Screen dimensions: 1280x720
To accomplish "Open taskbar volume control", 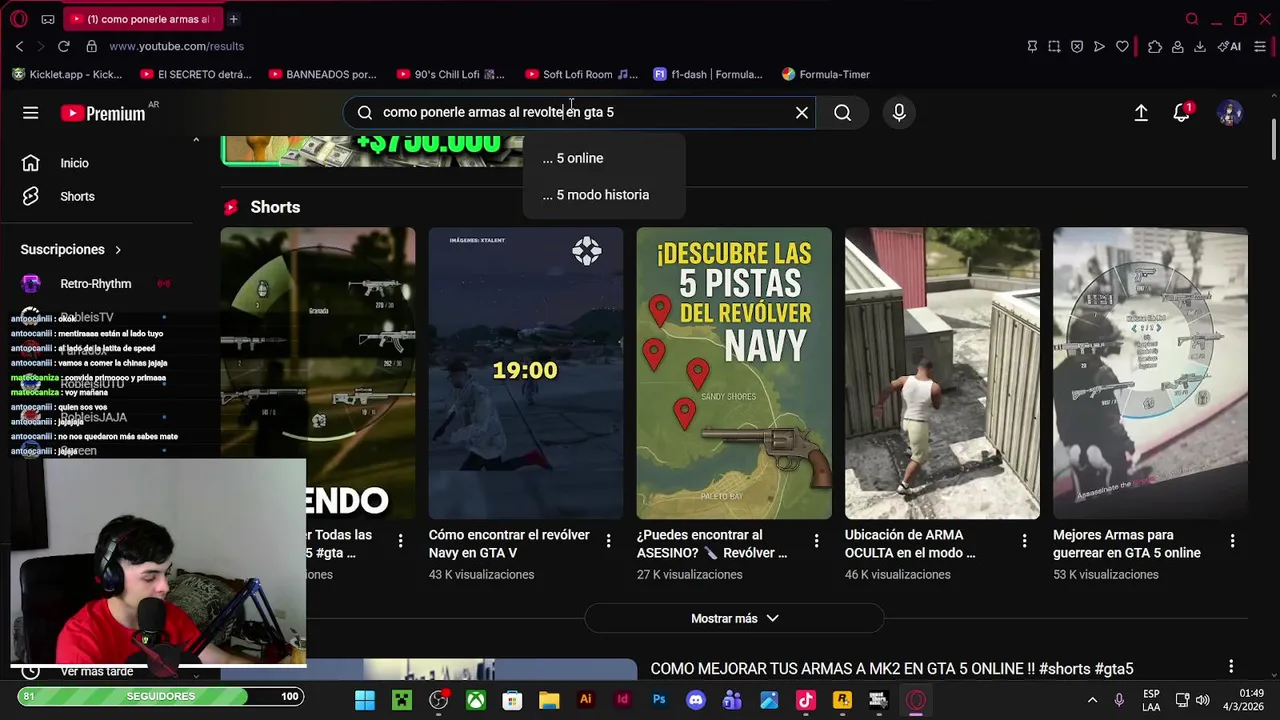I will (1202, 700).
